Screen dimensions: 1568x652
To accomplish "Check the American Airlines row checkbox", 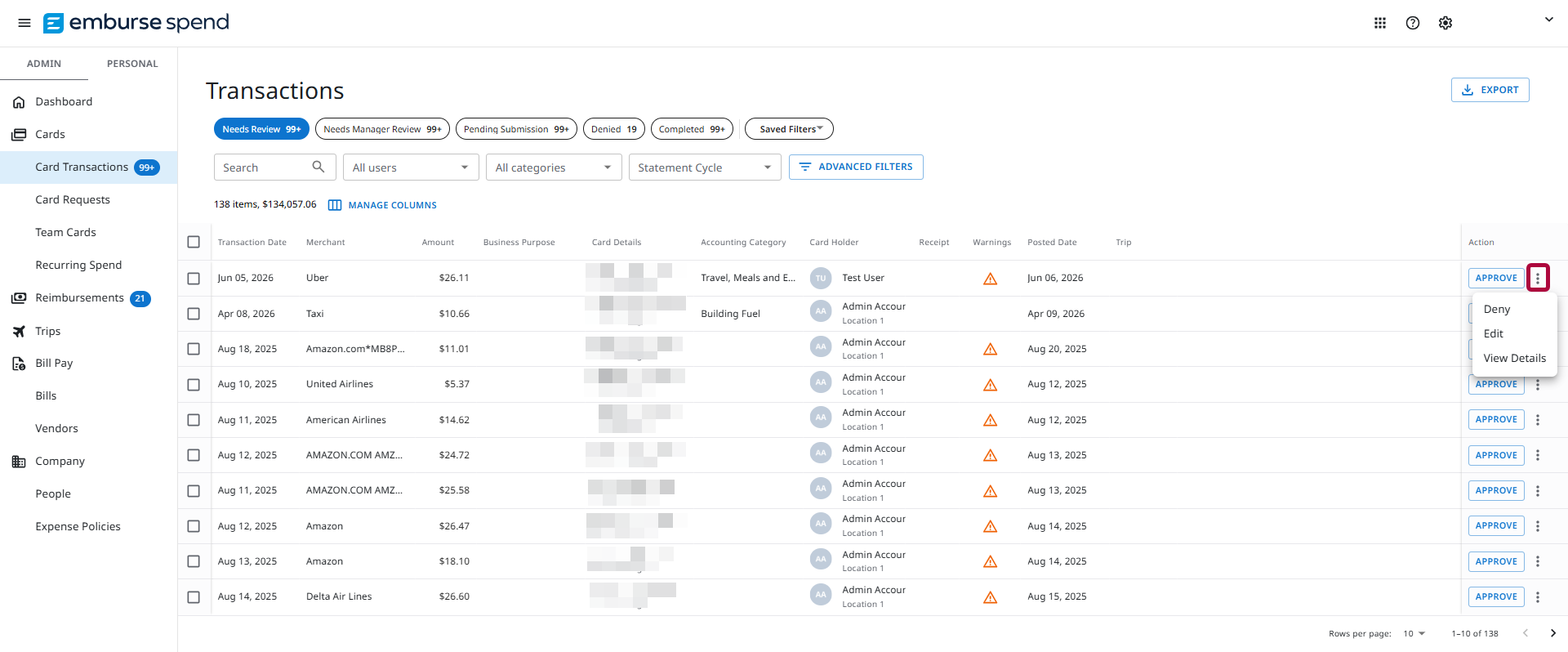I will [x=194, y=420].
